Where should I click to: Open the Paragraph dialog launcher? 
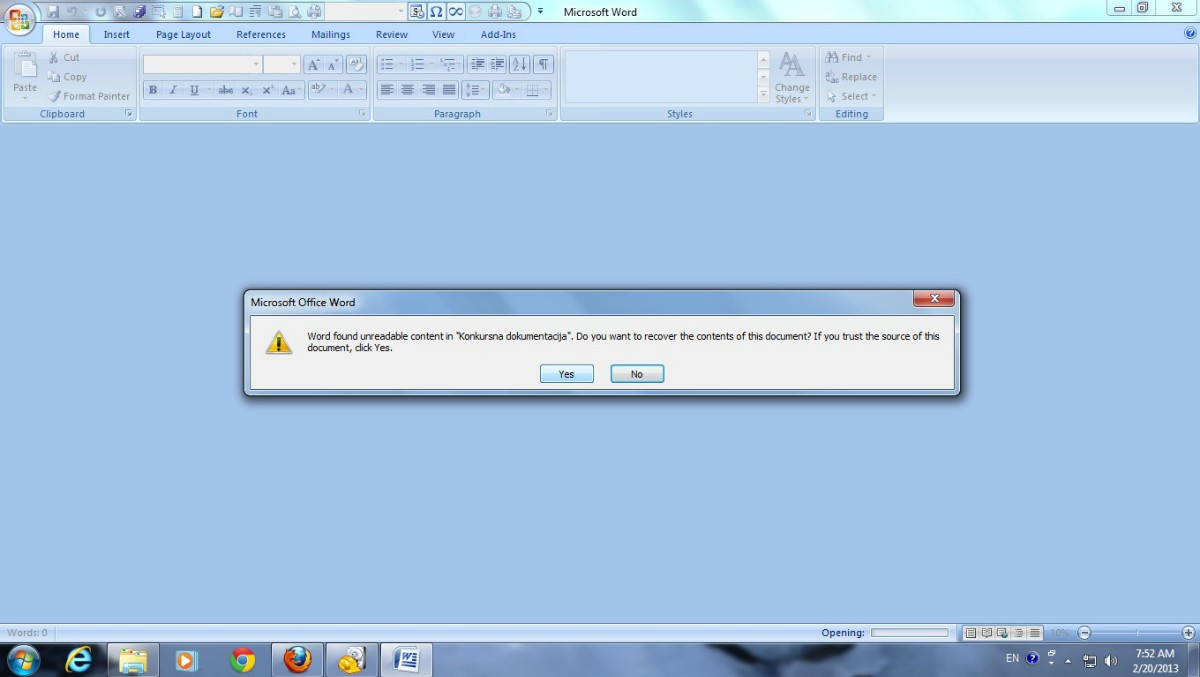coord(550,114)
